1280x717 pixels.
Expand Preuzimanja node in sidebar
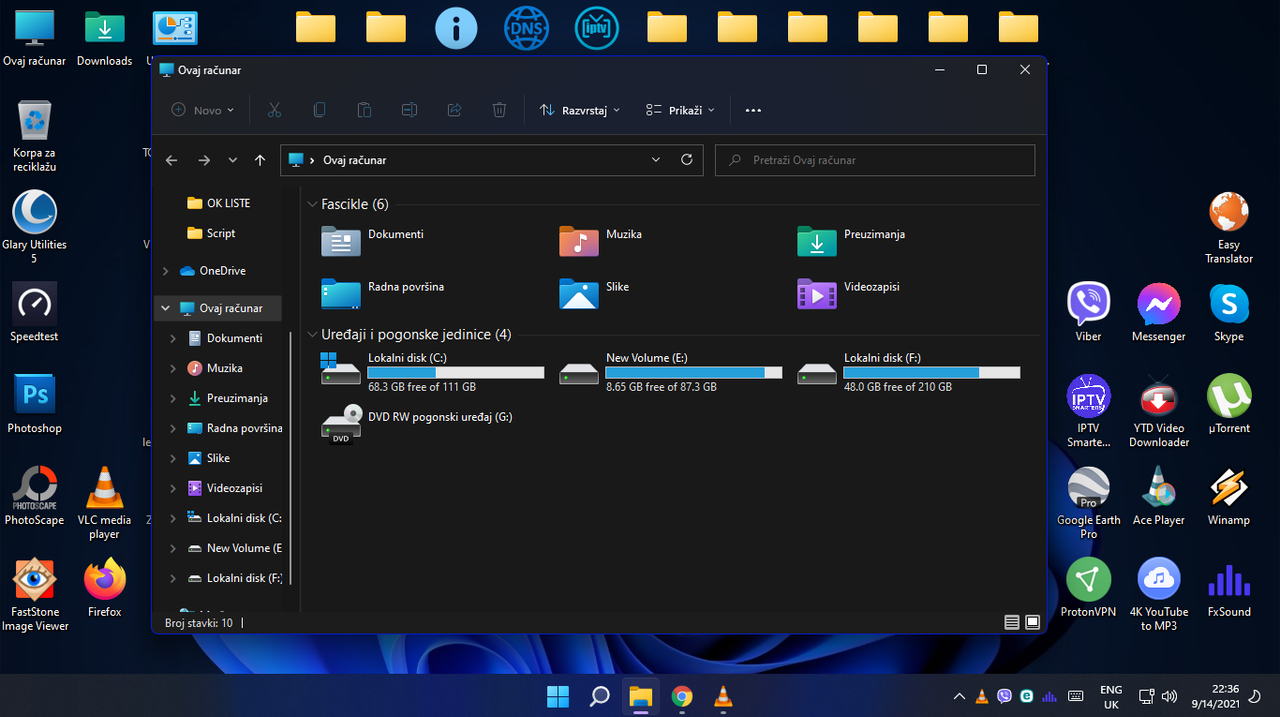174,398
